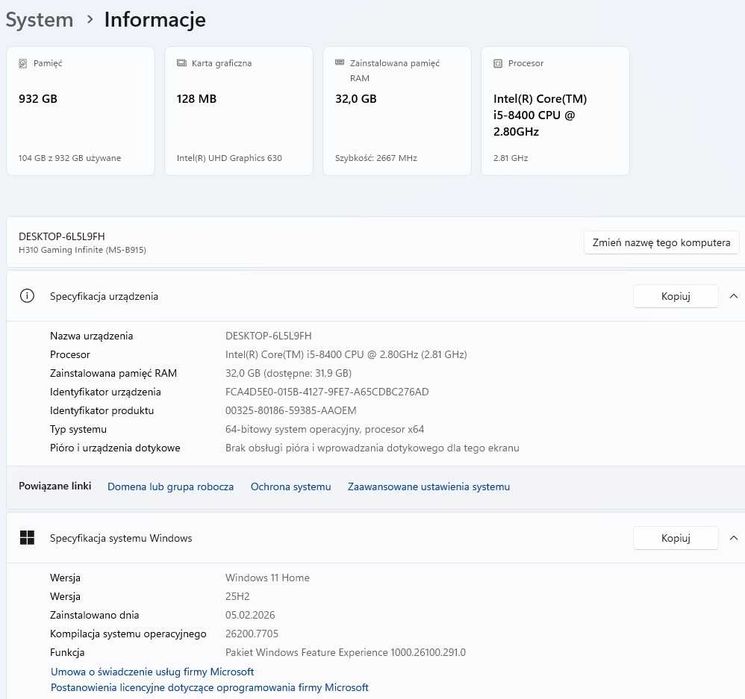Image resolution: width=745 pixels, height=699 pixels.
Task: Select the Windows 11 Home value
Action: click(267, 577)
